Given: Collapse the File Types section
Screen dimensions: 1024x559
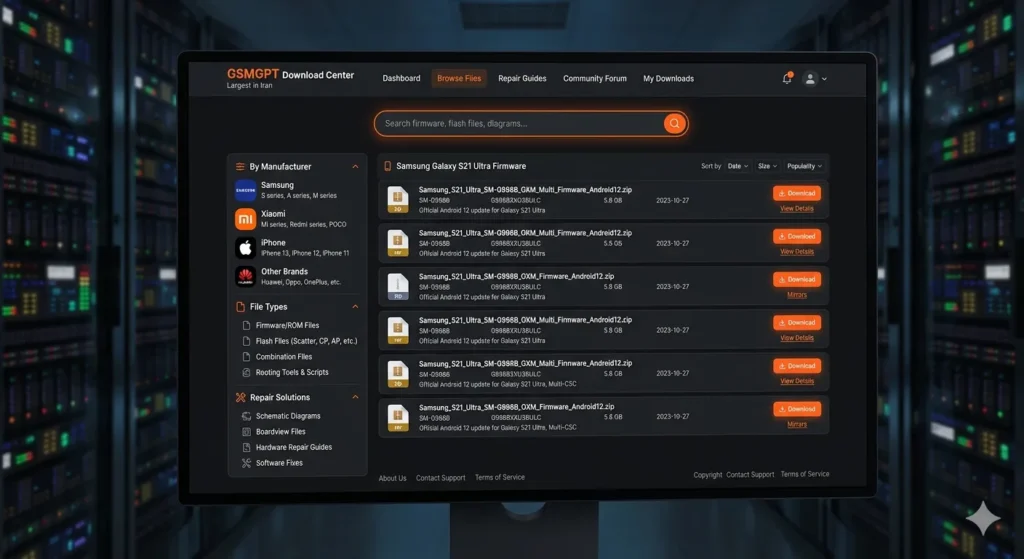Looking at the screenshot, I should point(355,306).
